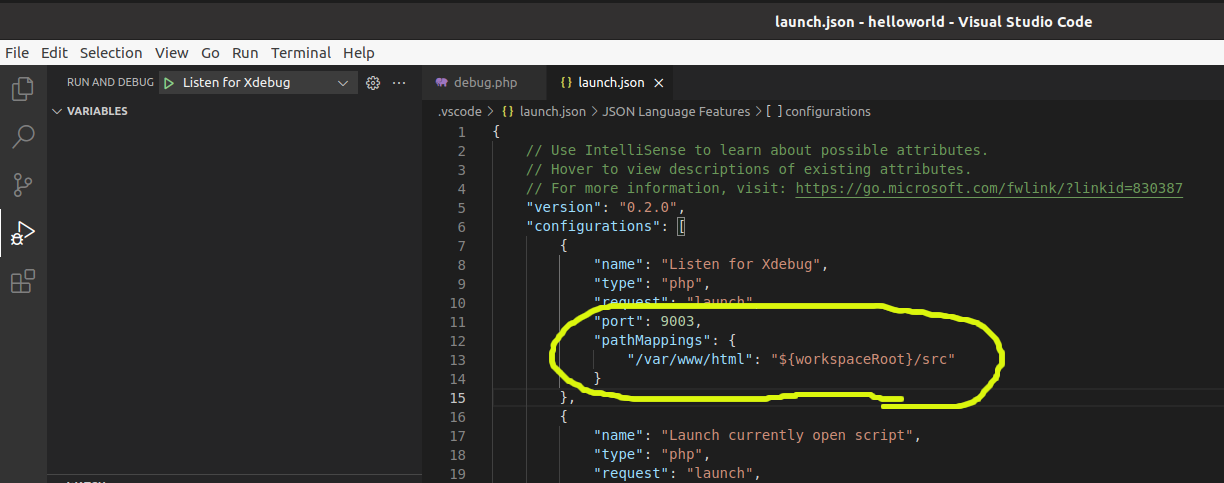Viewport: 1224px width, 483px height.
Task: Open the File menu
Action: click(17, 53)
